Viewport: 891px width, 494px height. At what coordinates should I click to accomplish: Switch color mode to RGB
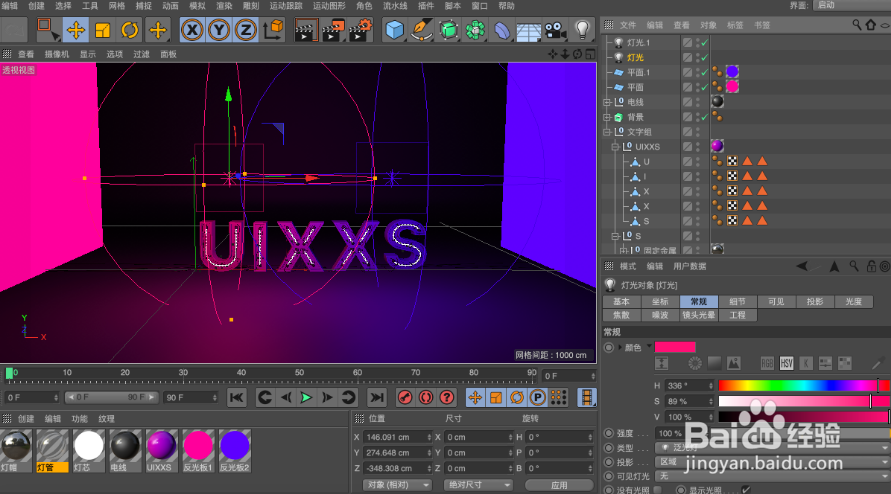(x=767, y=363)
